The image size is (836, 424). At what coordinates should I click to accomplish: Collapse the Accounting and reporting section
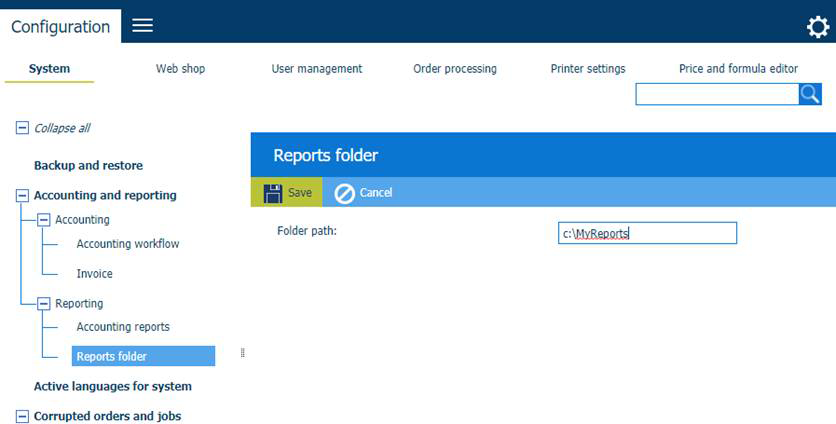[x=22, y=196]
